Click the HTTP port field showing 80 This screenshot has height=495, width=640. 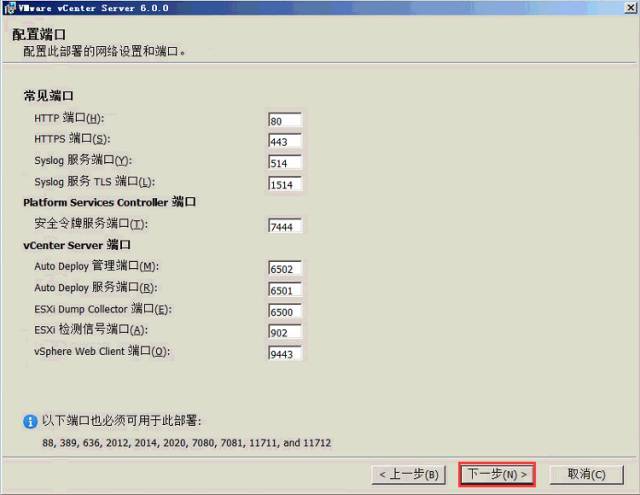point(285,120)
